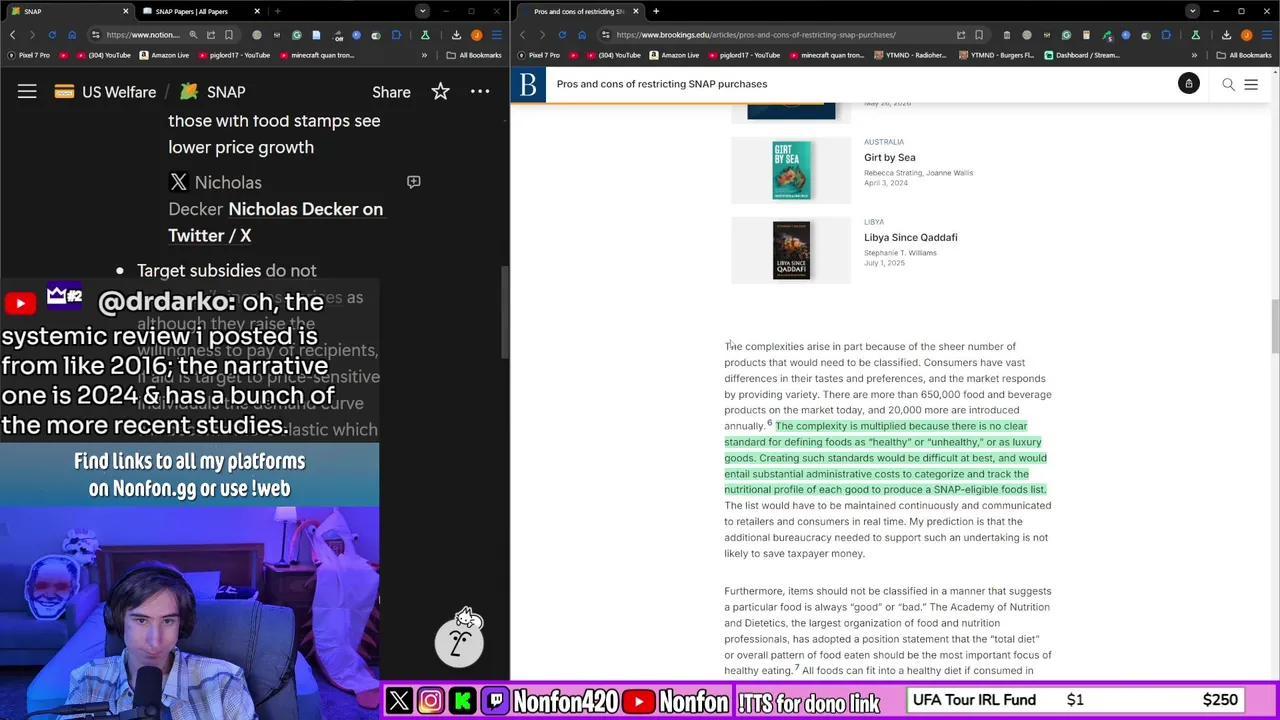The height and width of the screenshot is (720, 1280).
Task: Open Girt by Sea book link
Action: (x=889, y=157)
